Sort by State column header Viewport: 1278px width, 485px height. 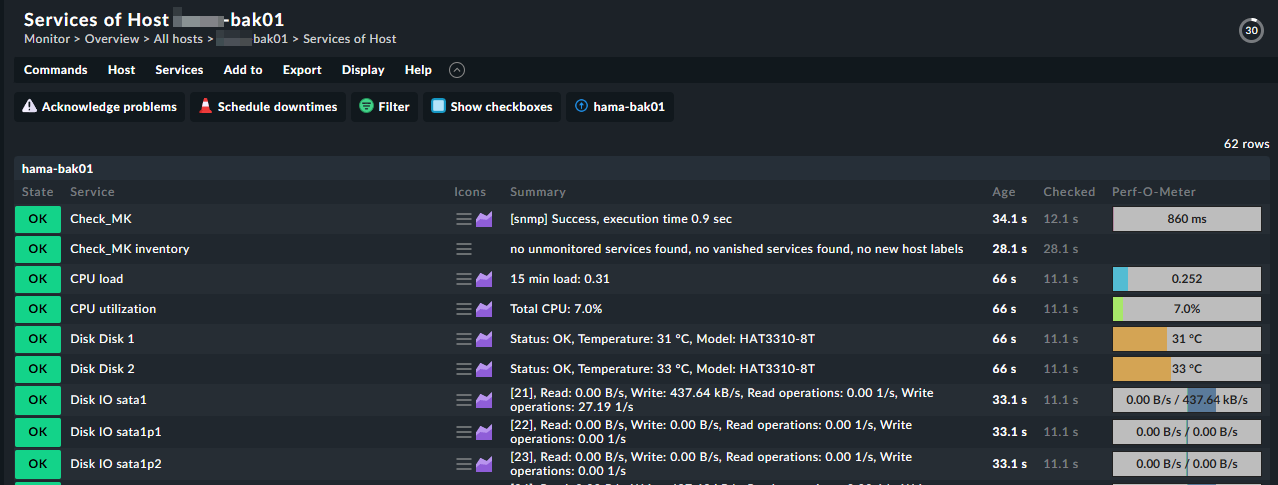tap(38, 192)
